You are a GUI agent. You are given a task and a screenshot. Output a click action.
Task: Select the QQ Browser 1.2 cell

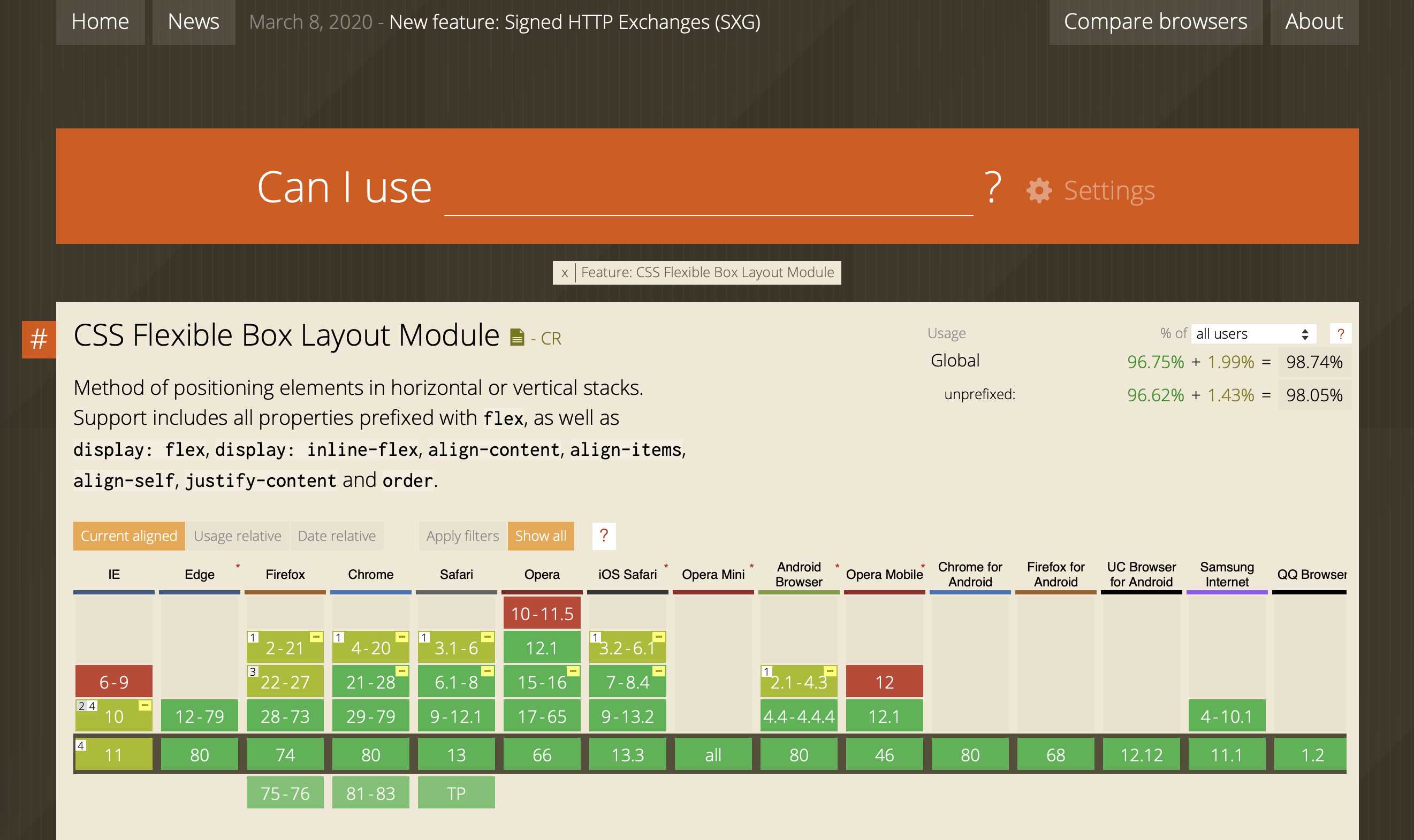tap(1310, 754)
